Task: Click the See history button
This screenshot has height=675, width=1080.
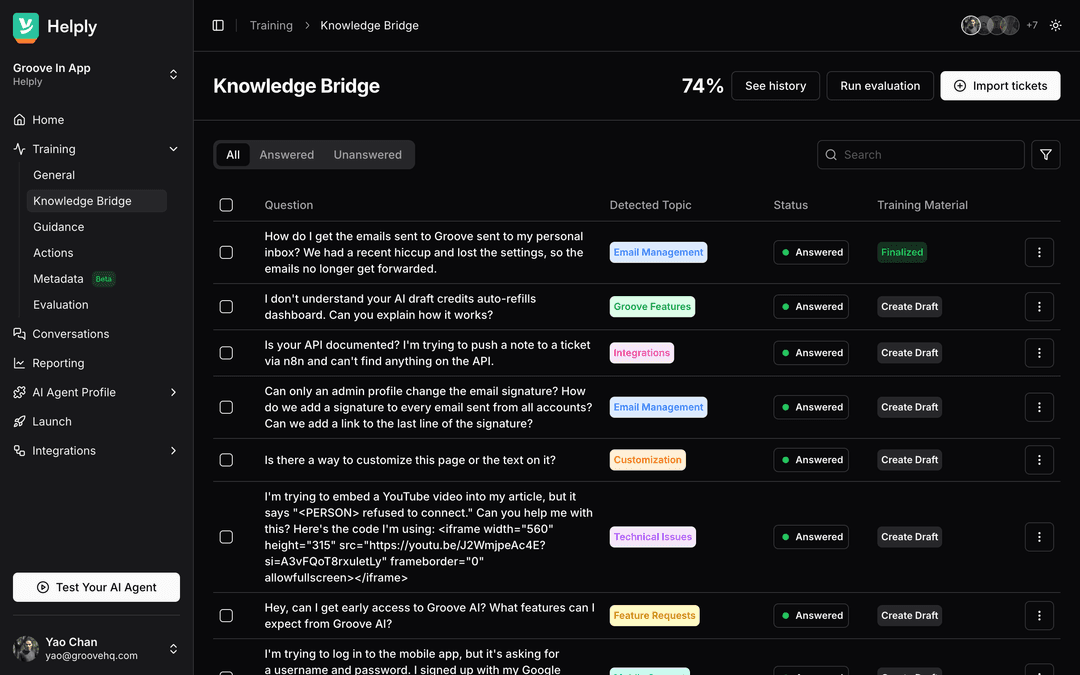Action: pos(776,86)
